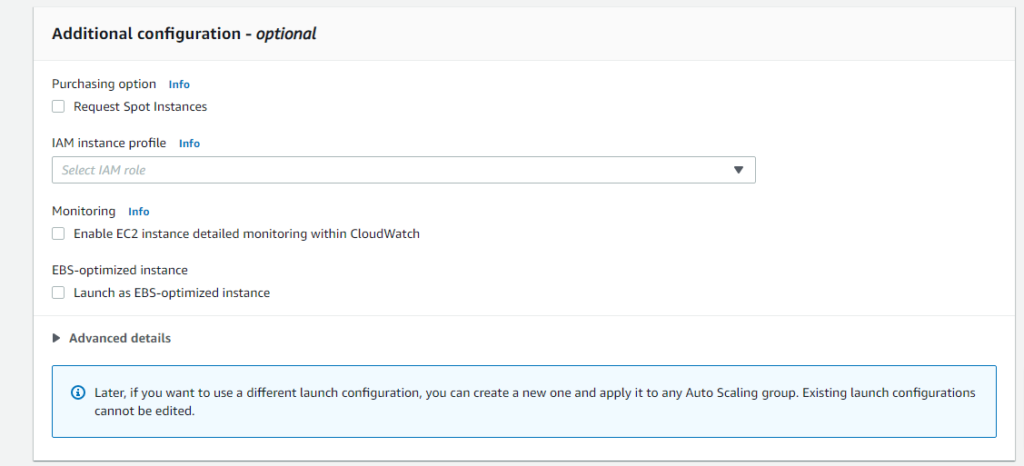This screenshot has height=466, width=1024.
Task: Click the Request Spot Instances label text
Action: click(x=140, y=106)
